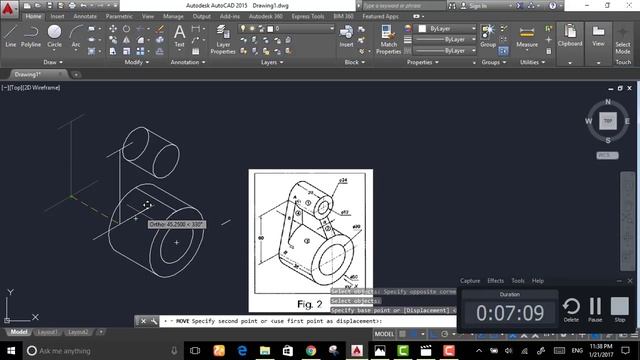Click the ViewCube TOP face
The height and width of the screenshot is (360, 640).
(608, 121)
